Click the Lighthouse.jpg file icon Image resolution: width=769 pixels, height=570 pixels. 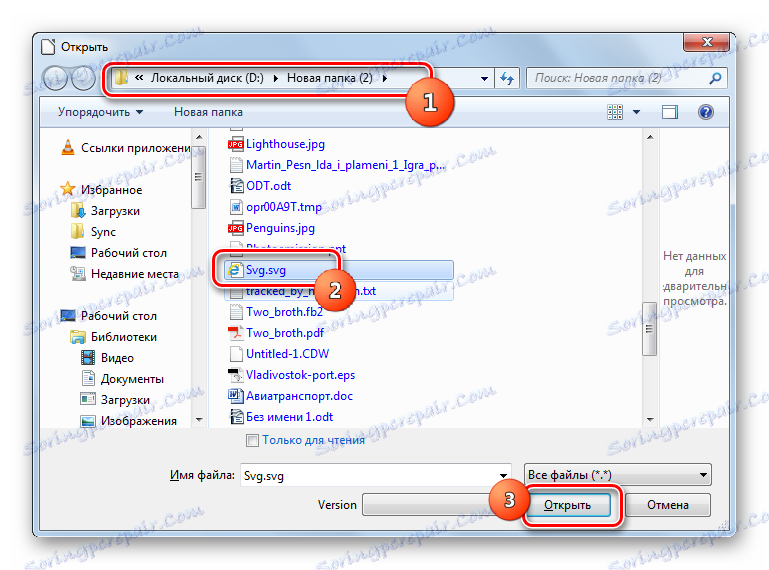(x=236, y=144)
